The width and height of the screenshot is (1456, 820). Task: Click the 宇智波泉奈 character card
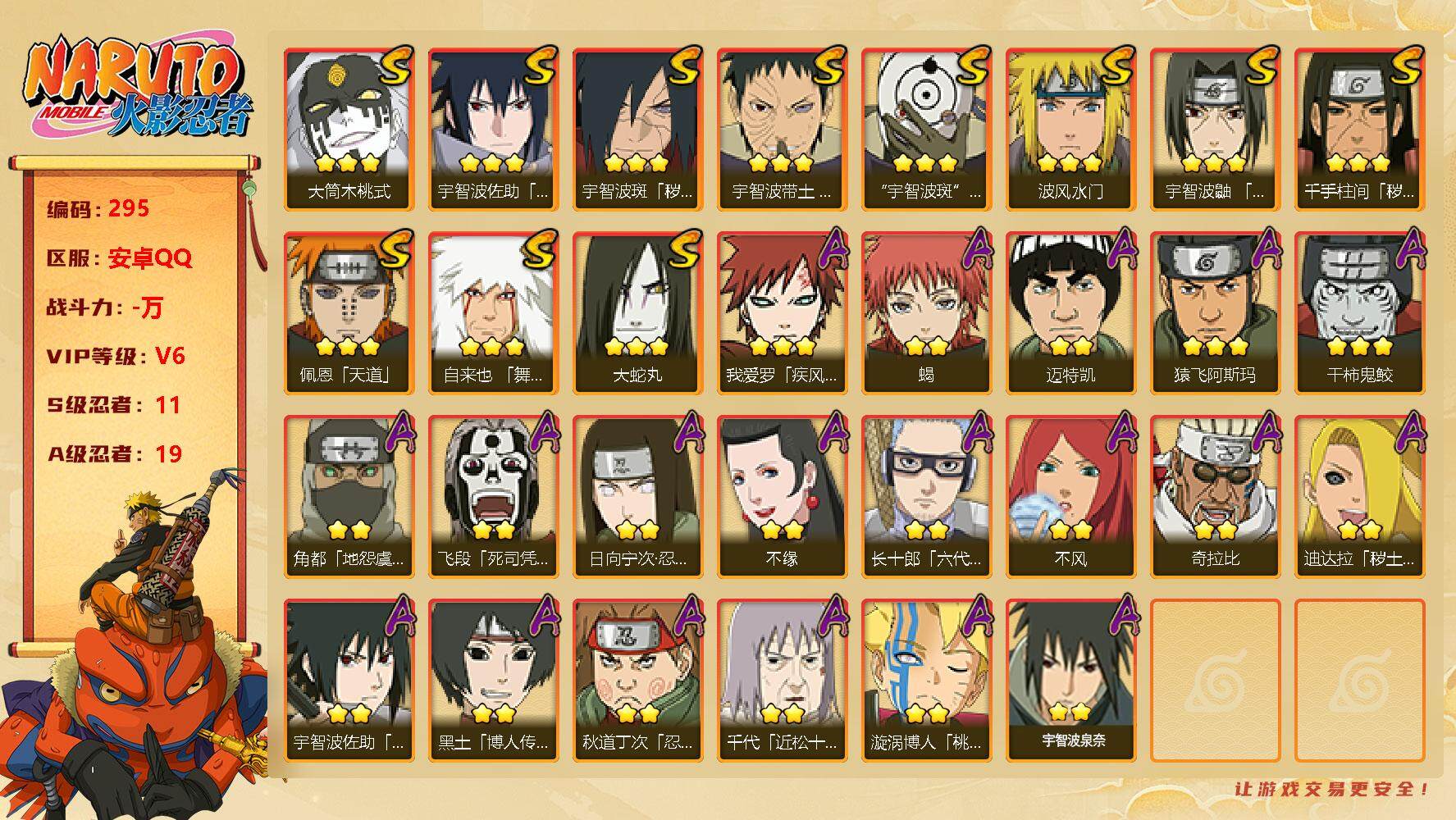click(1070, 681)
